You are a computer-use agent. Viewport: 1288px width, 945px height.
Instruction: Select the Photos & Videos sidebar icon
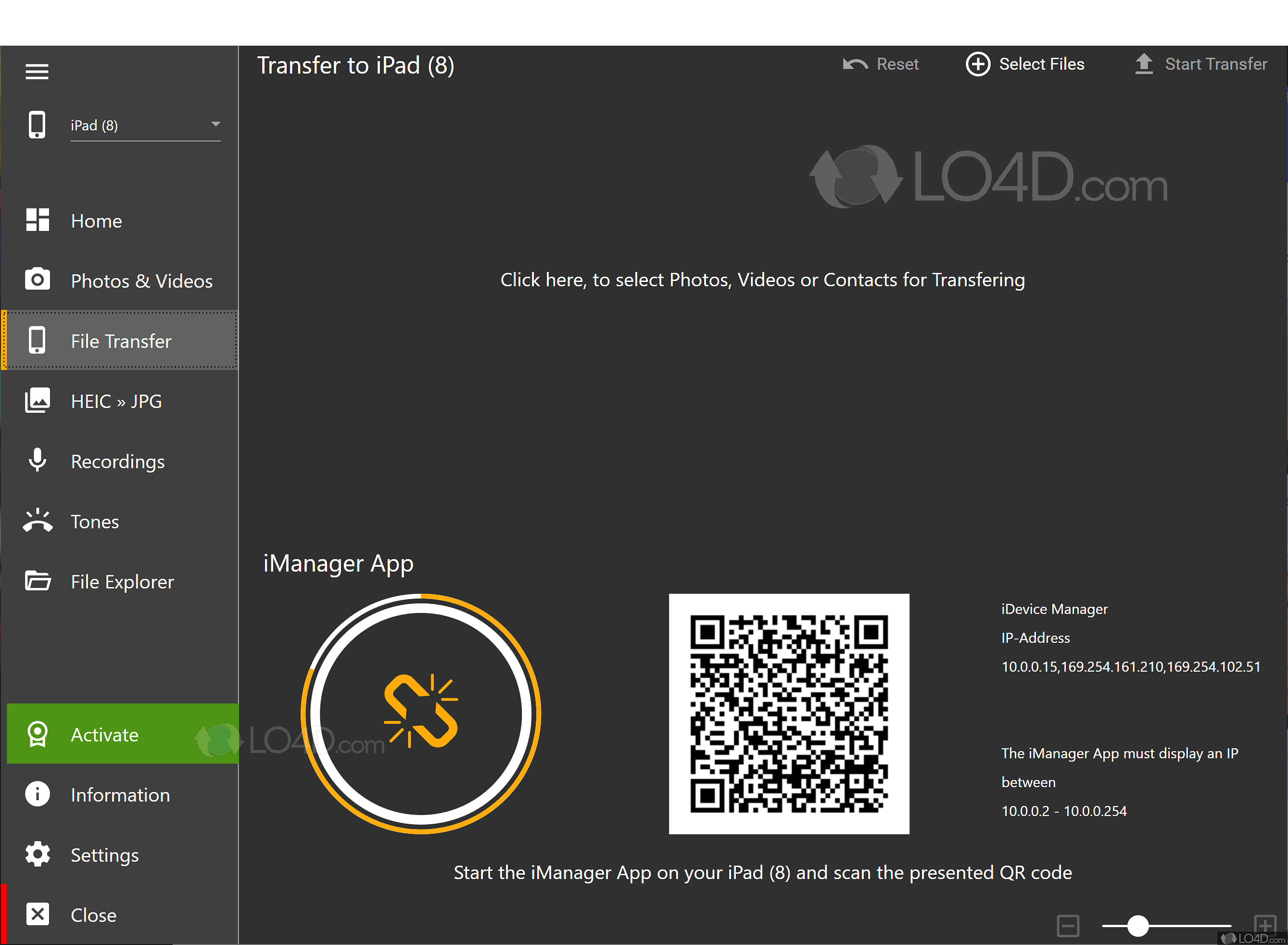(37, 280)
